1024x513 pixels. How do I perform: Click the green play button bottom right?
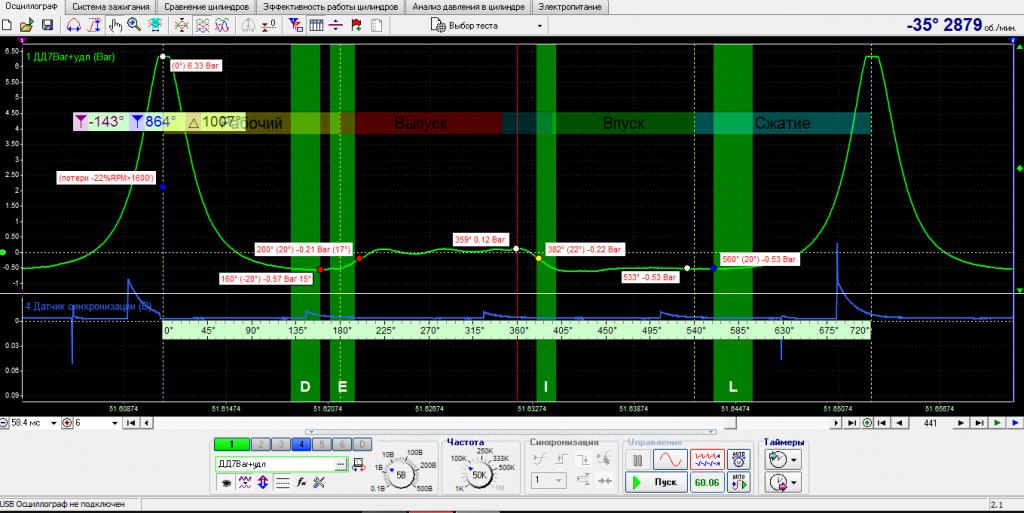pos(997,423)
